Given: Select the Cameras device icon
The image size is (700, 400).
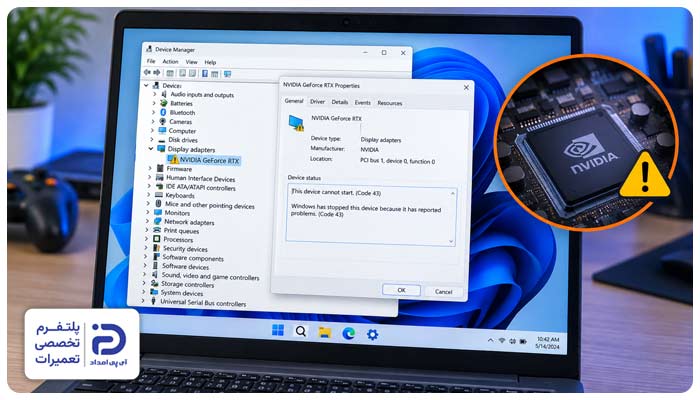Looking at the screenshot, I should [163, 121].
